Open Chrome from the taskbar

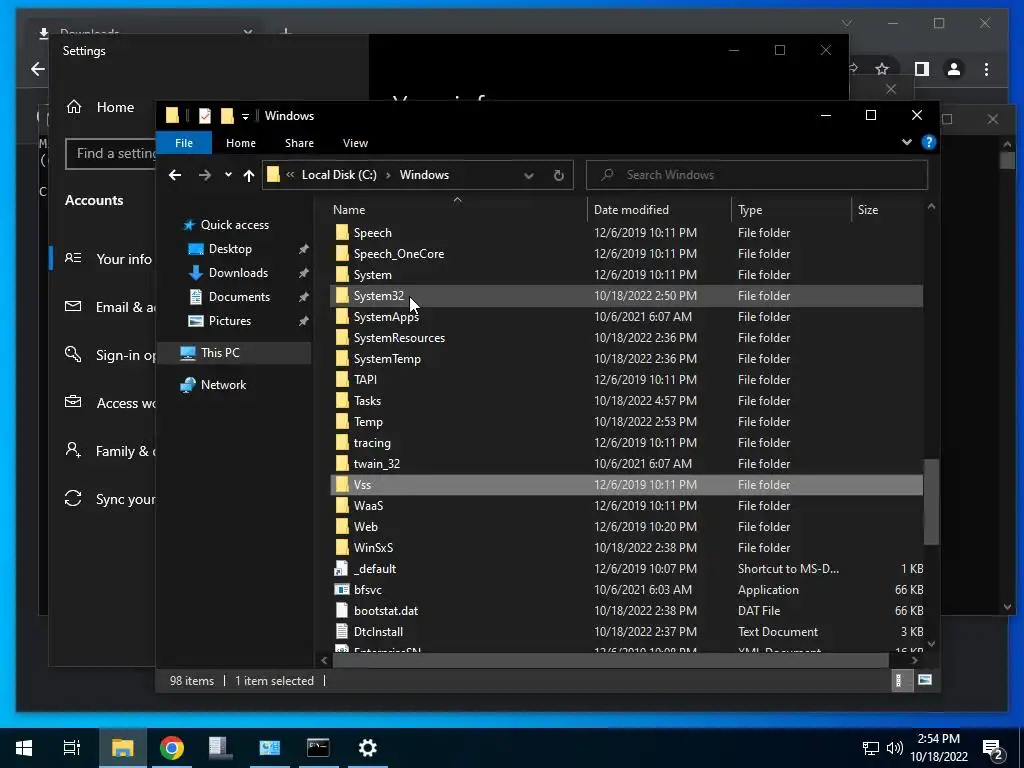[x=172, y=748]
